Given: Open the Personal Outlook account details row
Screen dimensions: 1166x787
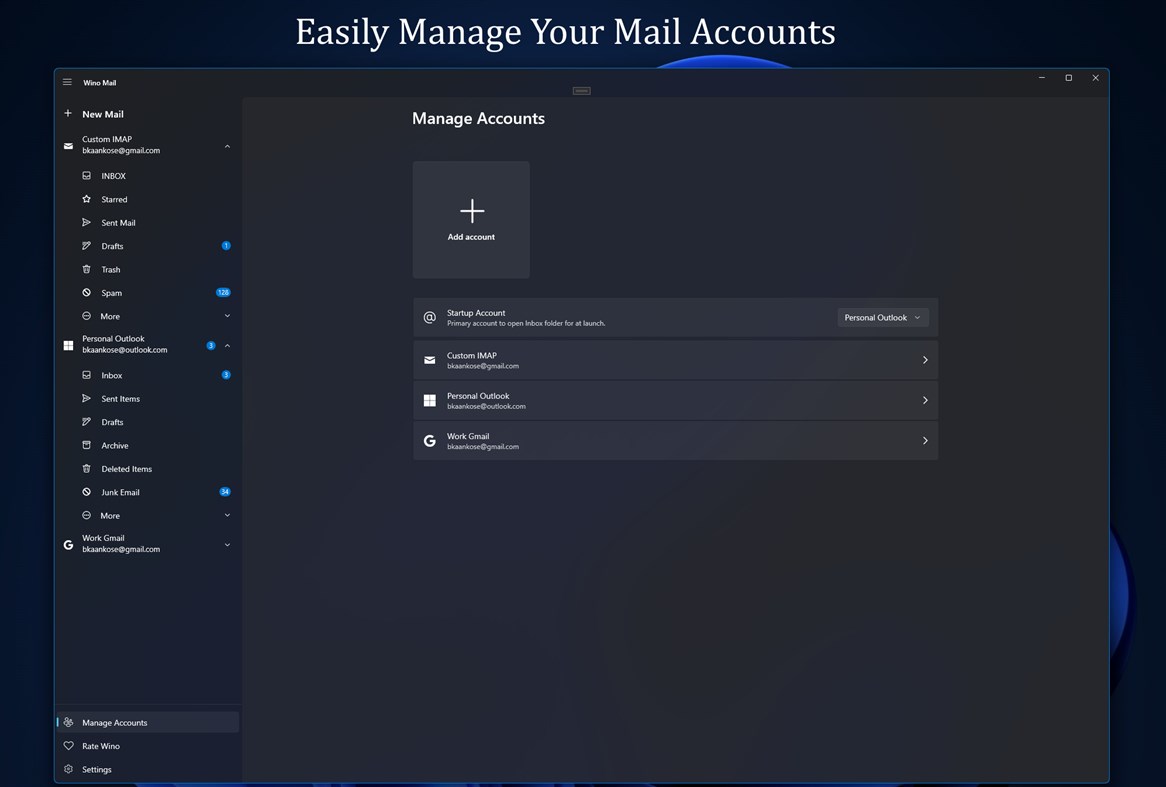Looking at the screenshot, I should click(x=675, y=400).
